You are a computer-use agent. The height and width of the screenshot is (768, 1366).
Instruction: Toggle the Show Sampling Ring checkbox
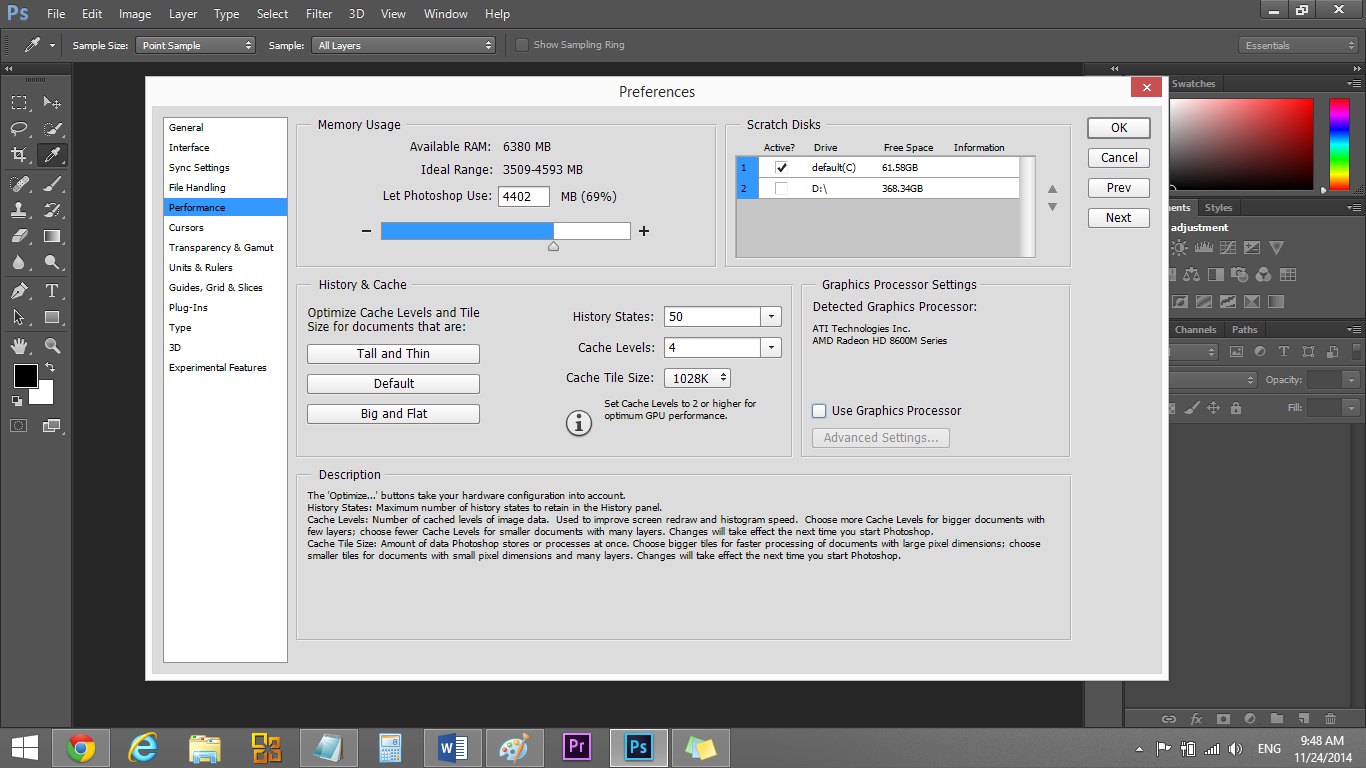point(521,45)
